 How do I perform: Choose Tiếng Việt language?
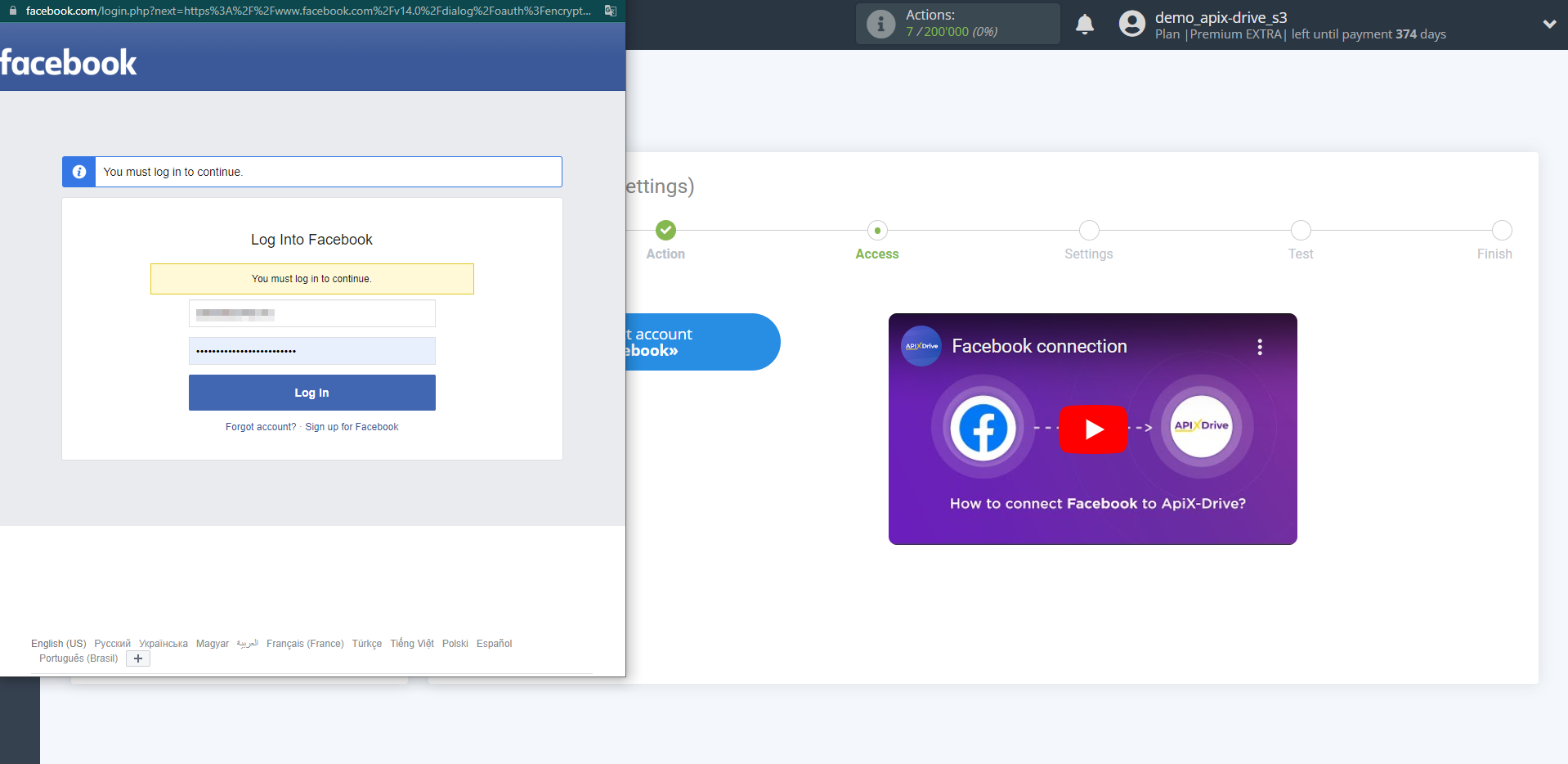(412, 644)
